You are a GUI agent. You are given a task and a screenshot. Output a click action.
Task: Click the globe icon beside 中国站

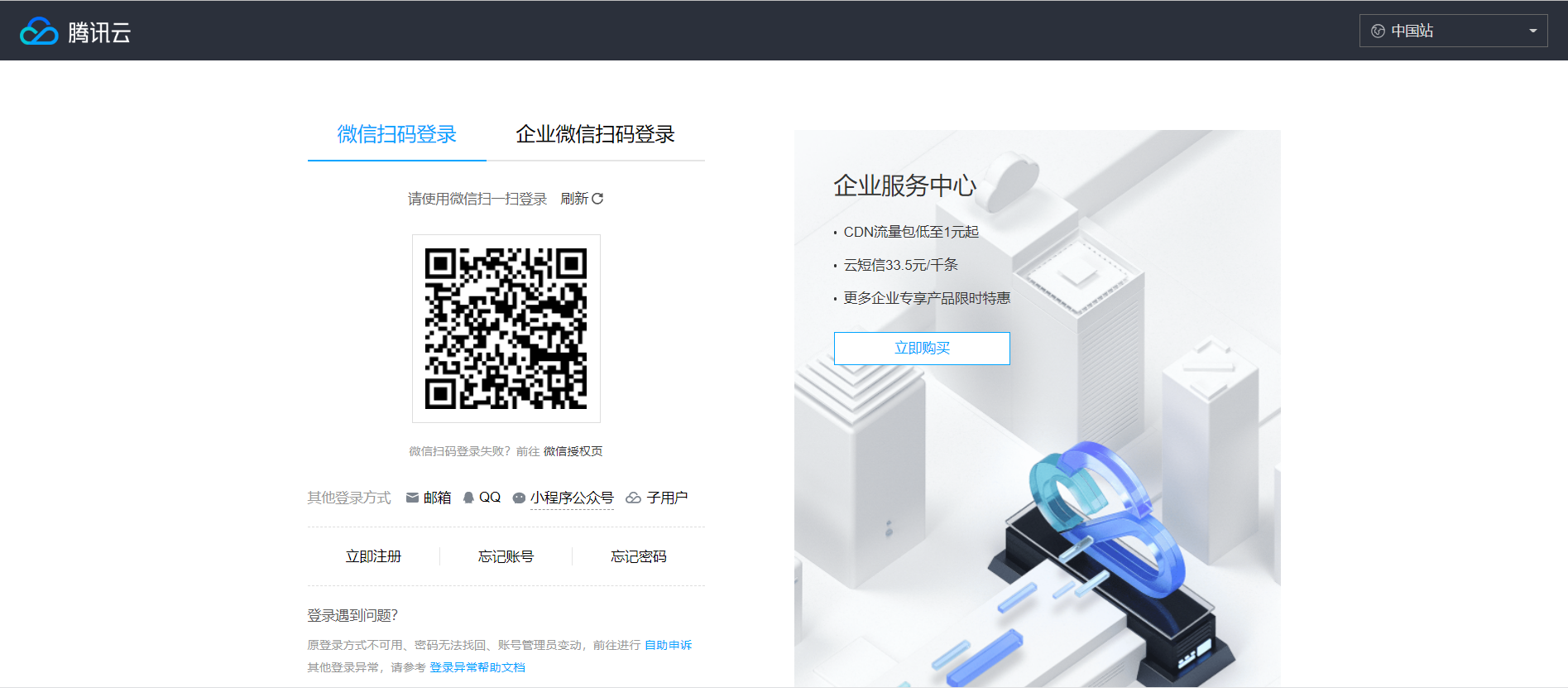pyautogui.click(x=1378, y=31)
